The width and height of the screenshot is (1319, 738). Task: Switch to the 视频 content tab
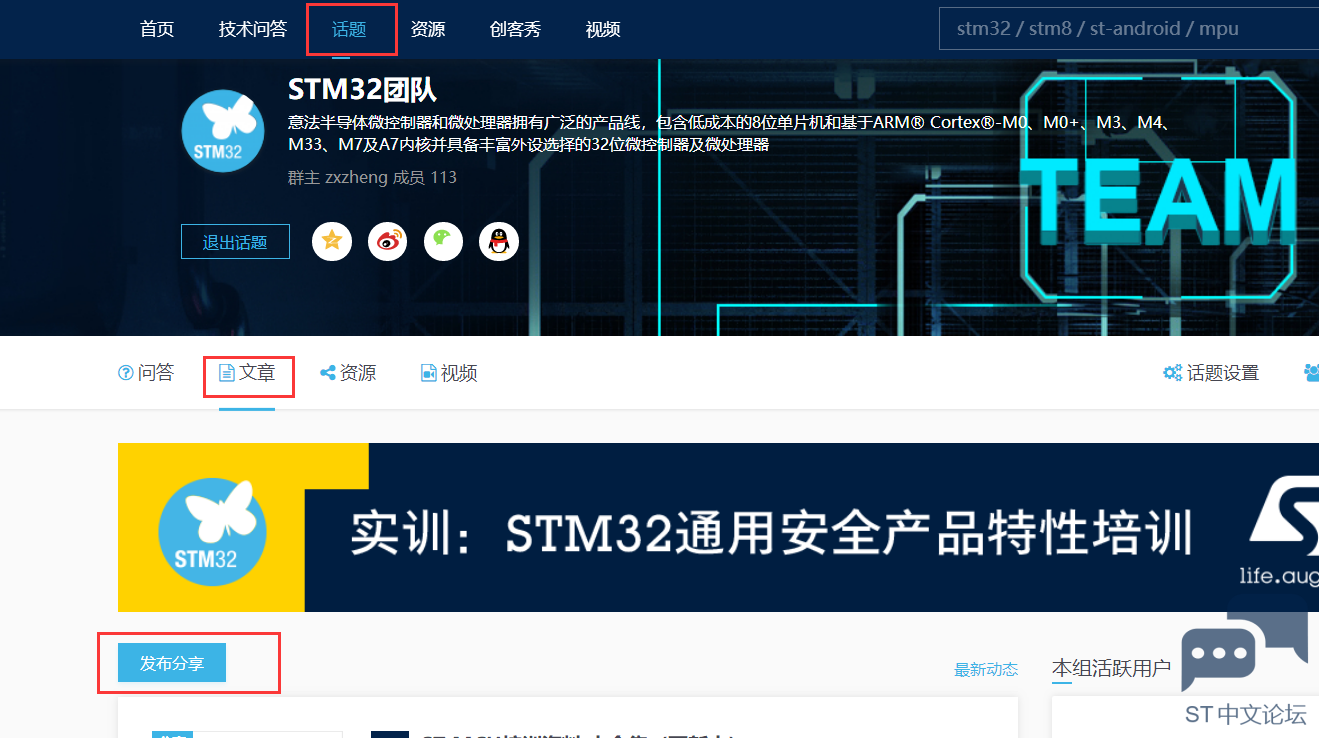[x=449, y=373]
